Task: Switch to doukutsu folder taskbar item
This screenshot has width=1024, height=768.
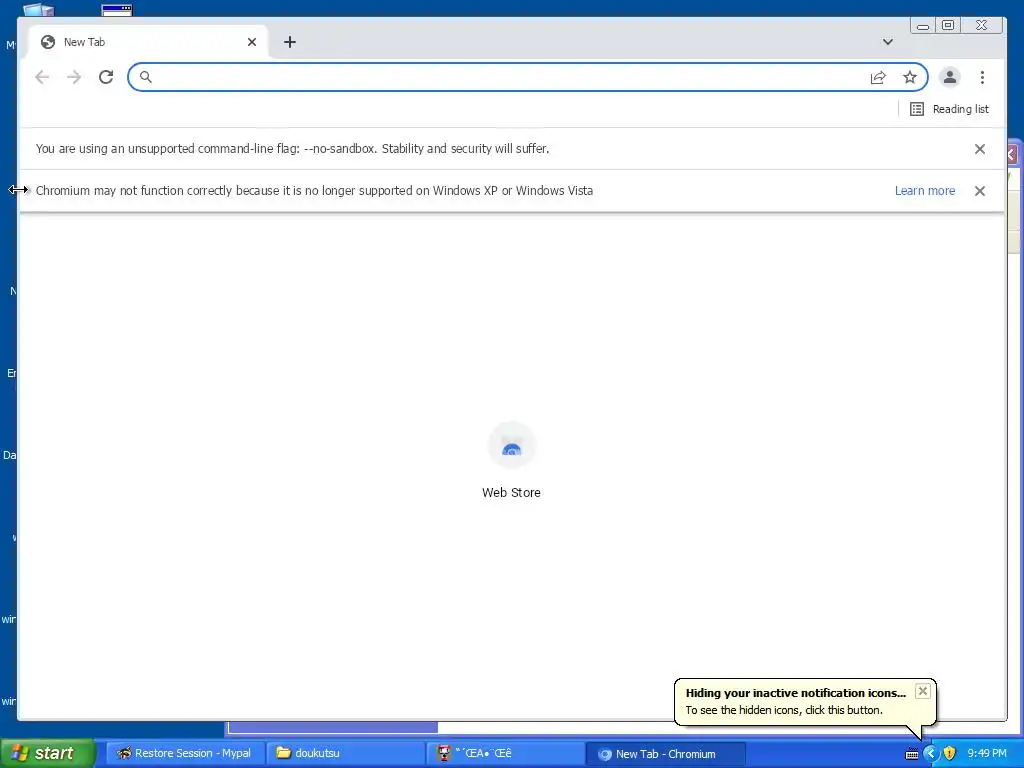Action: pyautogui.click(x=345, y=753)
